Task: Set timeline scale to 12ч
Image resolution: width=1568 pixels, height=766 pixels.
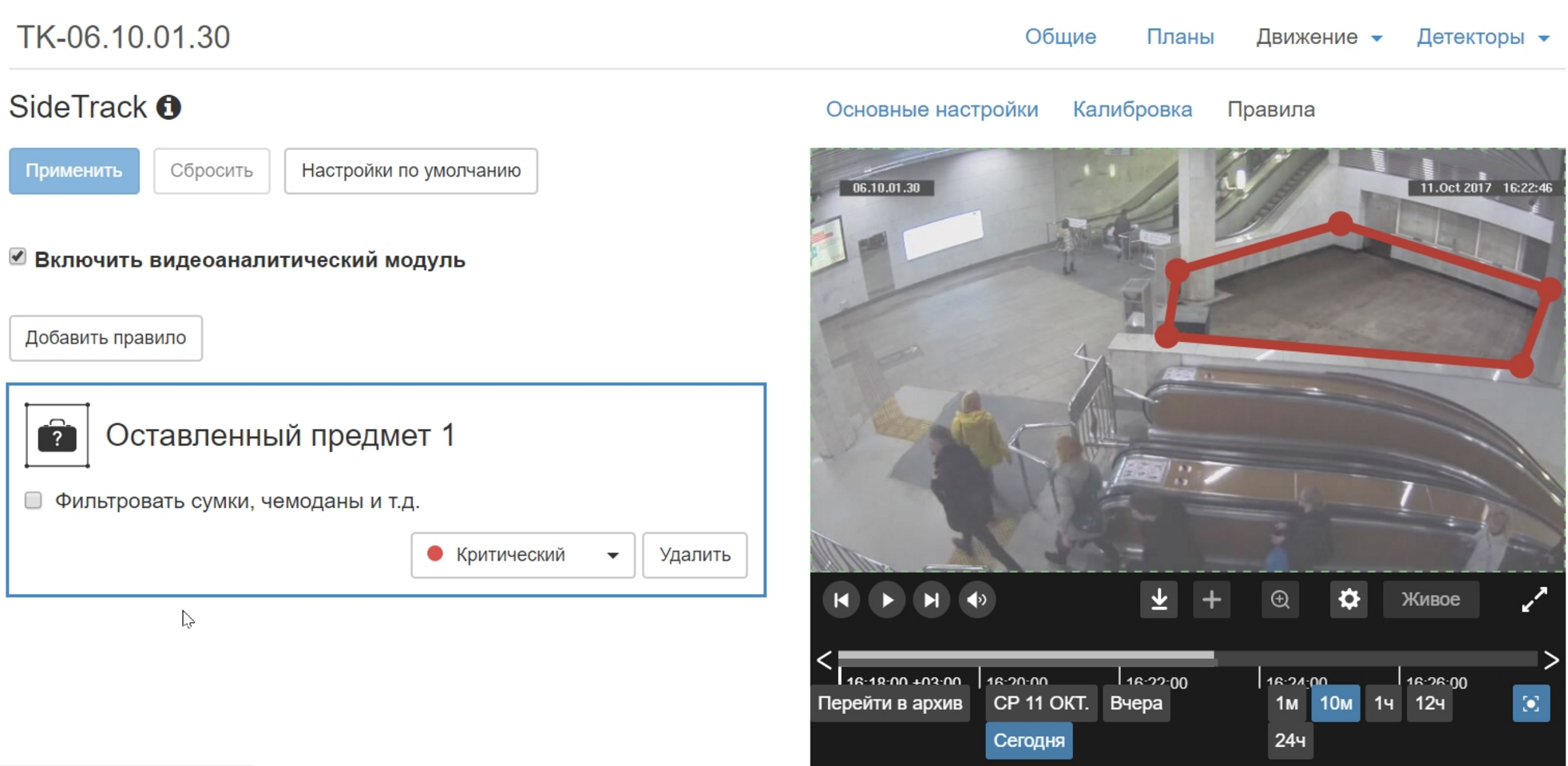Action: [x=1430, y=704]
